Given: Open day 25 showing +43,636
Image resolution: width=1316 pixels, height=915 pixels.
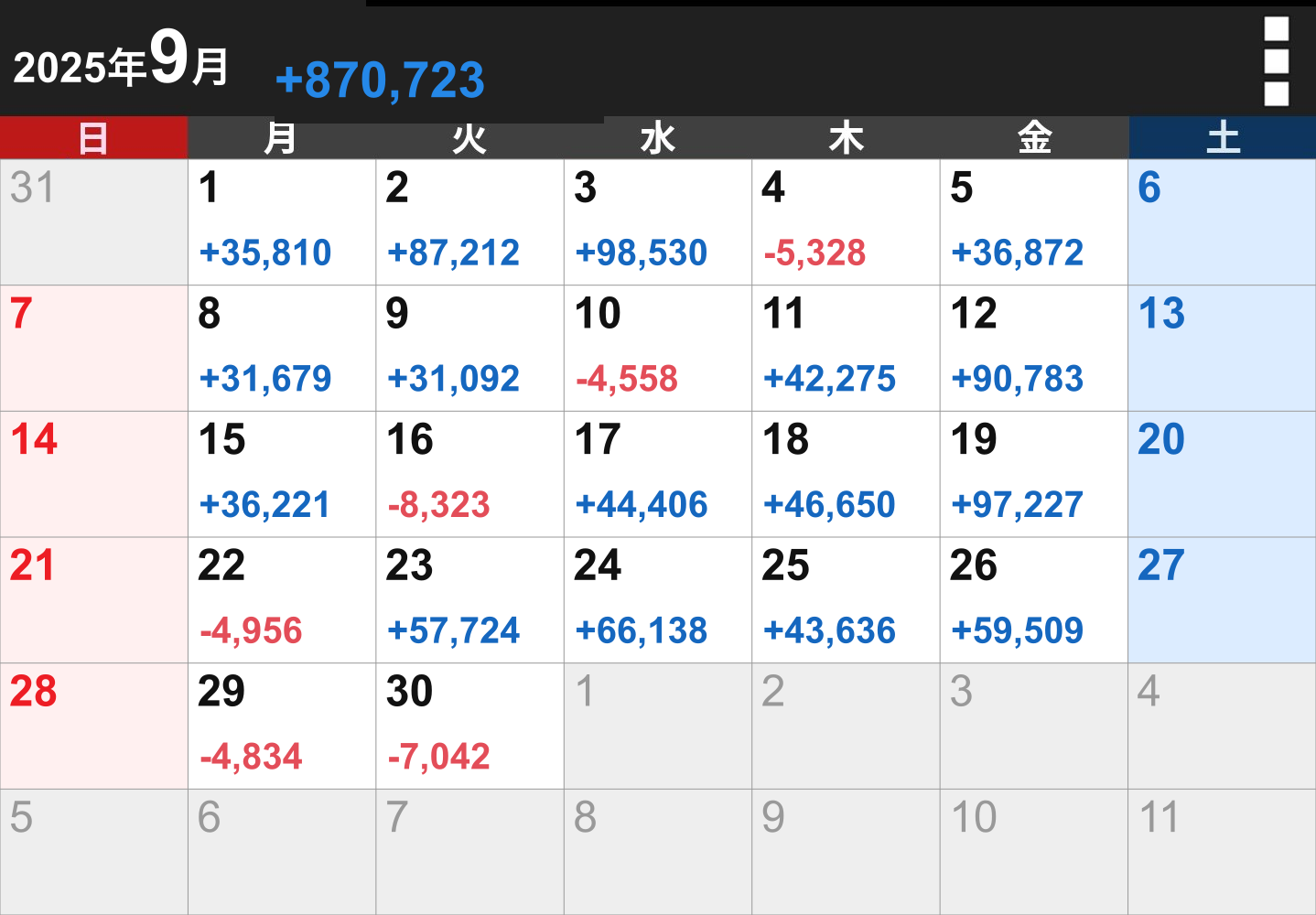Looking at the screenshot, I should (x=847, y=600).
